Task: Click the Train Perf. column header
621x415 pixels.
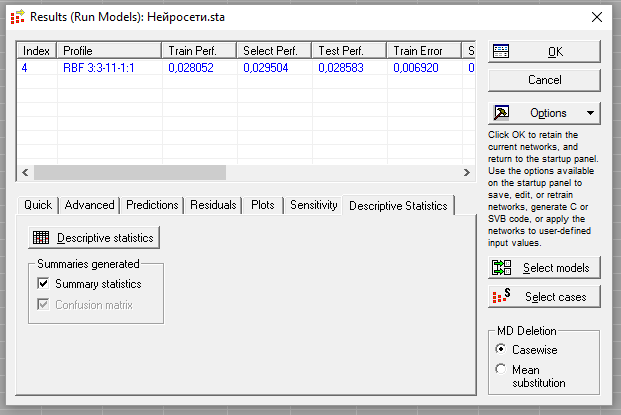Action: coord(198,50)
